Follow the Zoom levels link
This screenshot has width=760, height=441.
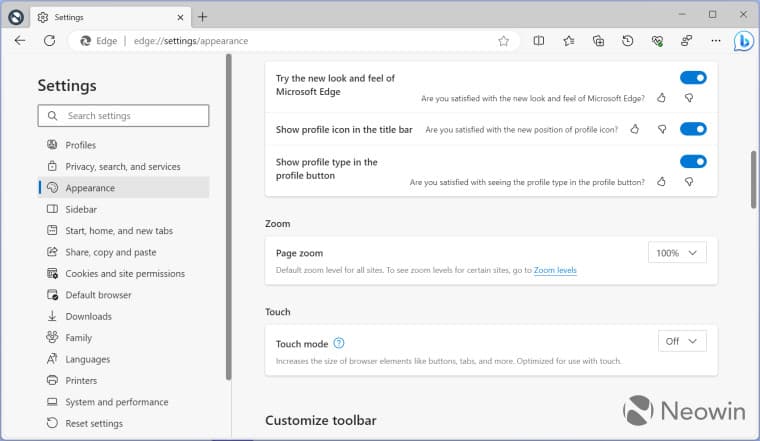555,270
